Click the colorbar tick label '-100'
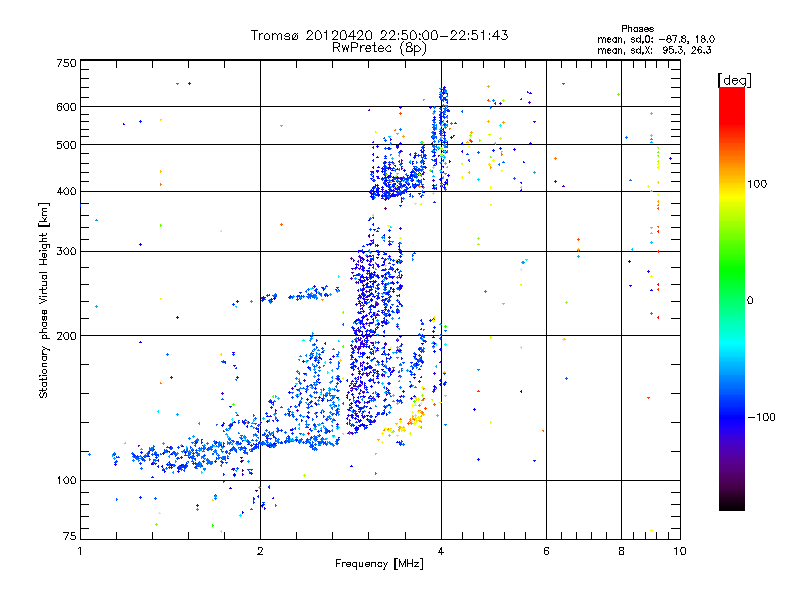800x600 pixels. pos(761,417)
